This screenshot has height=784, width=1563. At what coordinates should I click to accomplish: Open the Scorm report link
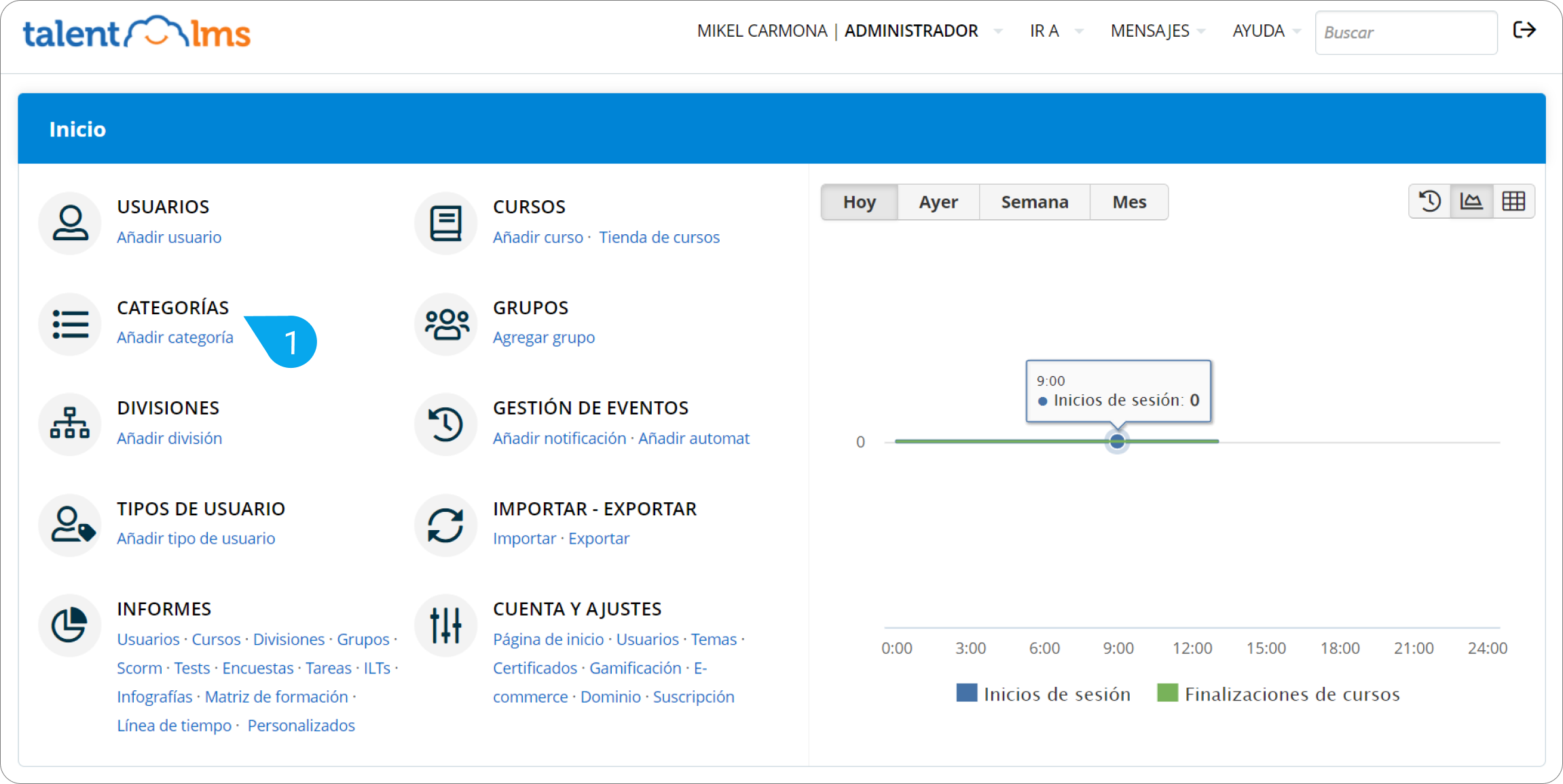(139, 668)
